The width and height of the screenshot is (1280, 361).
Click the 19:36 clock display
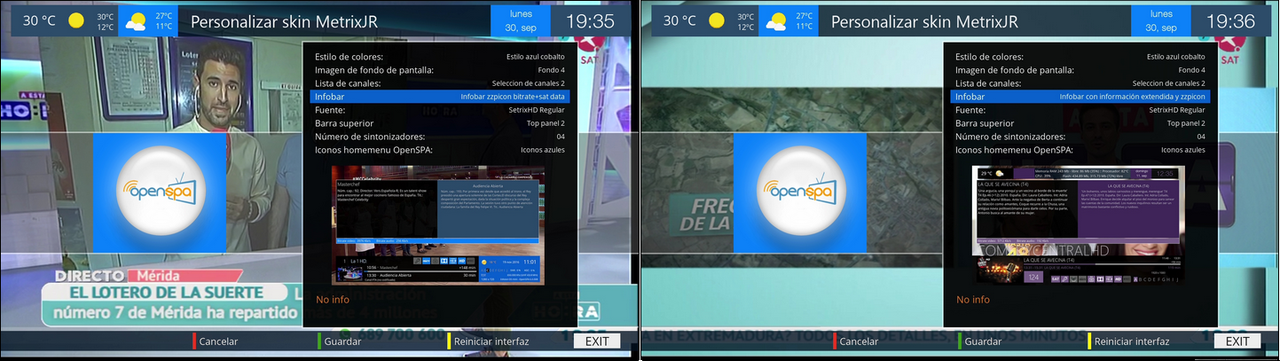pos(1231,20)
